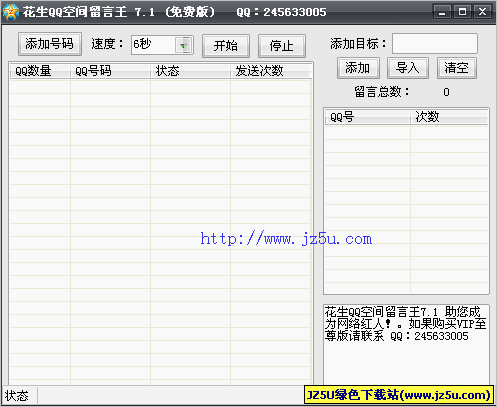Import targets with the 导入 button
Image resolution: width=497 pixels, height=407 pixels.
click(x=408, y=68)
